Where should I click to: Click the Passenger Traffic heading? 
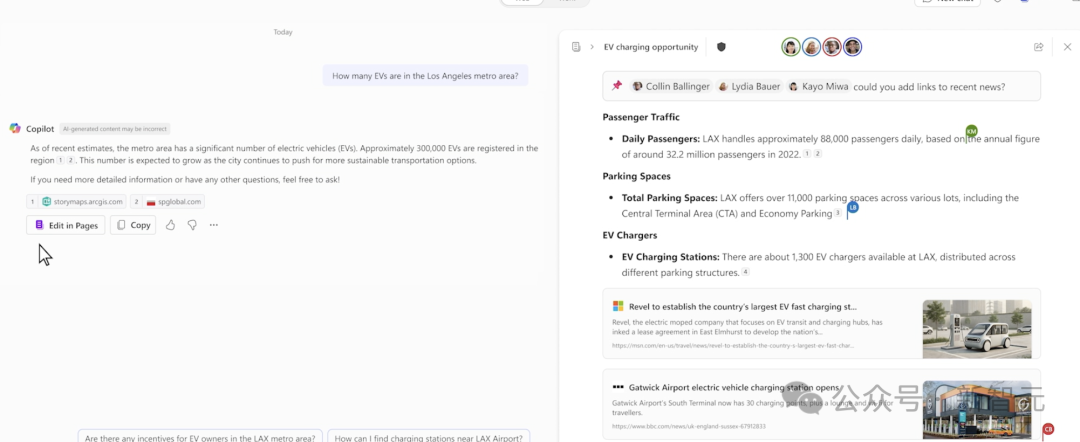pyautogui.click(x=641, y=117)
